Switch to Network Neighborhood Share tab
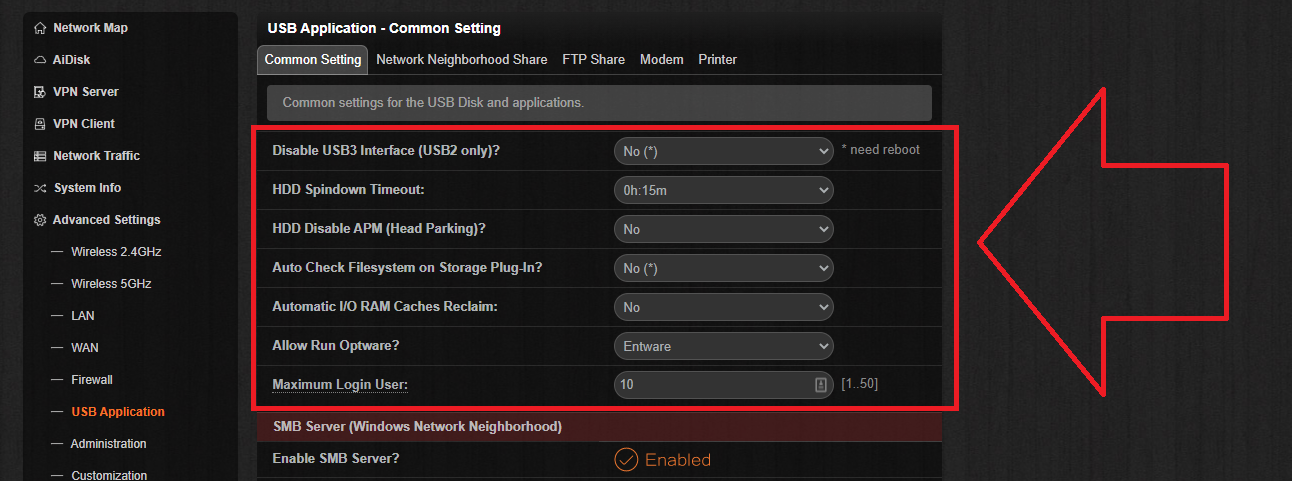This screenshot has height=481, width=1292. coord(462,60)
